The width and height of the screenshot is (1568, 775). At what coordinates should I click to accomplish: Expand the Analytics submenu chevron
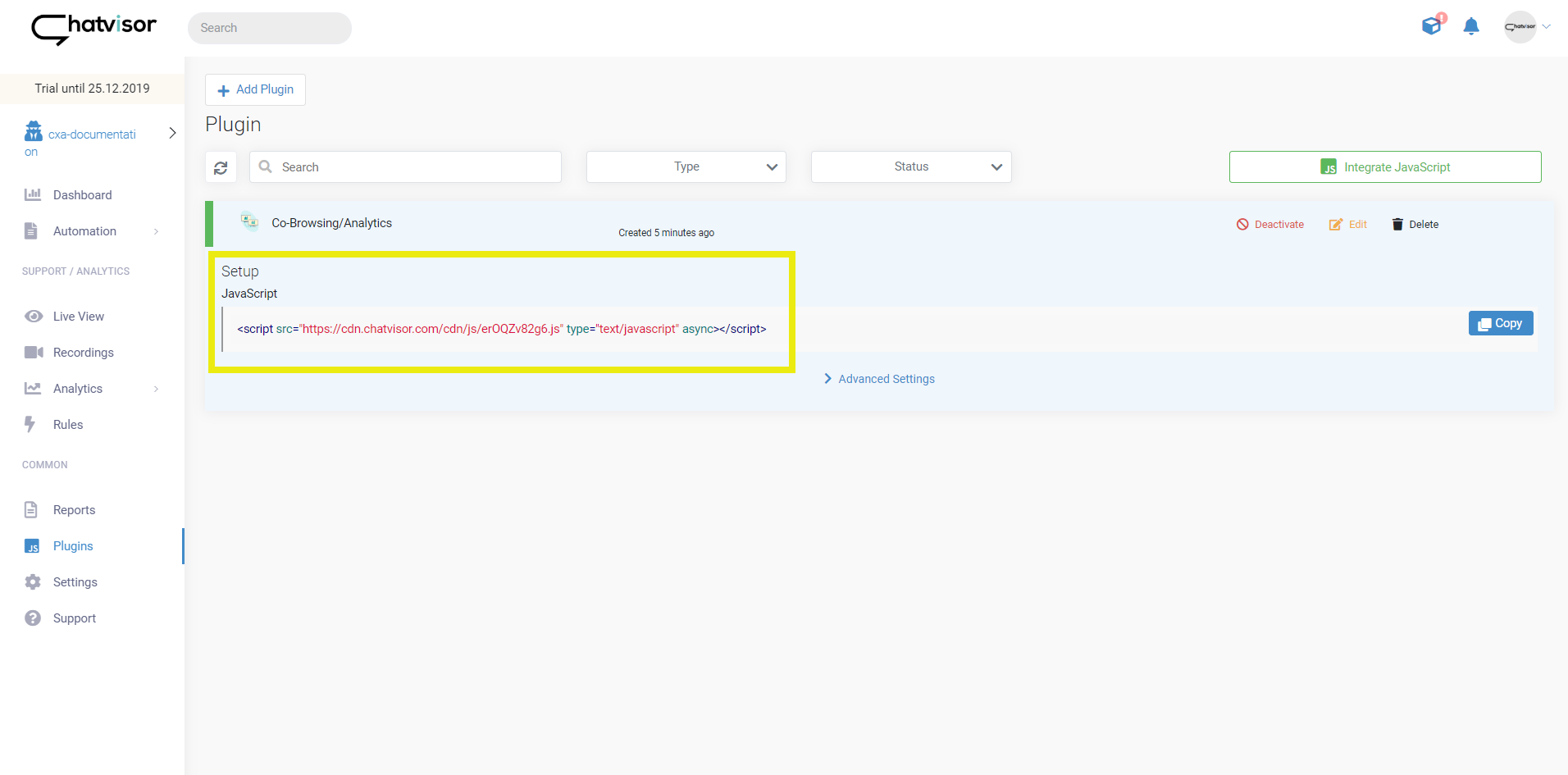tap(157, 389)
